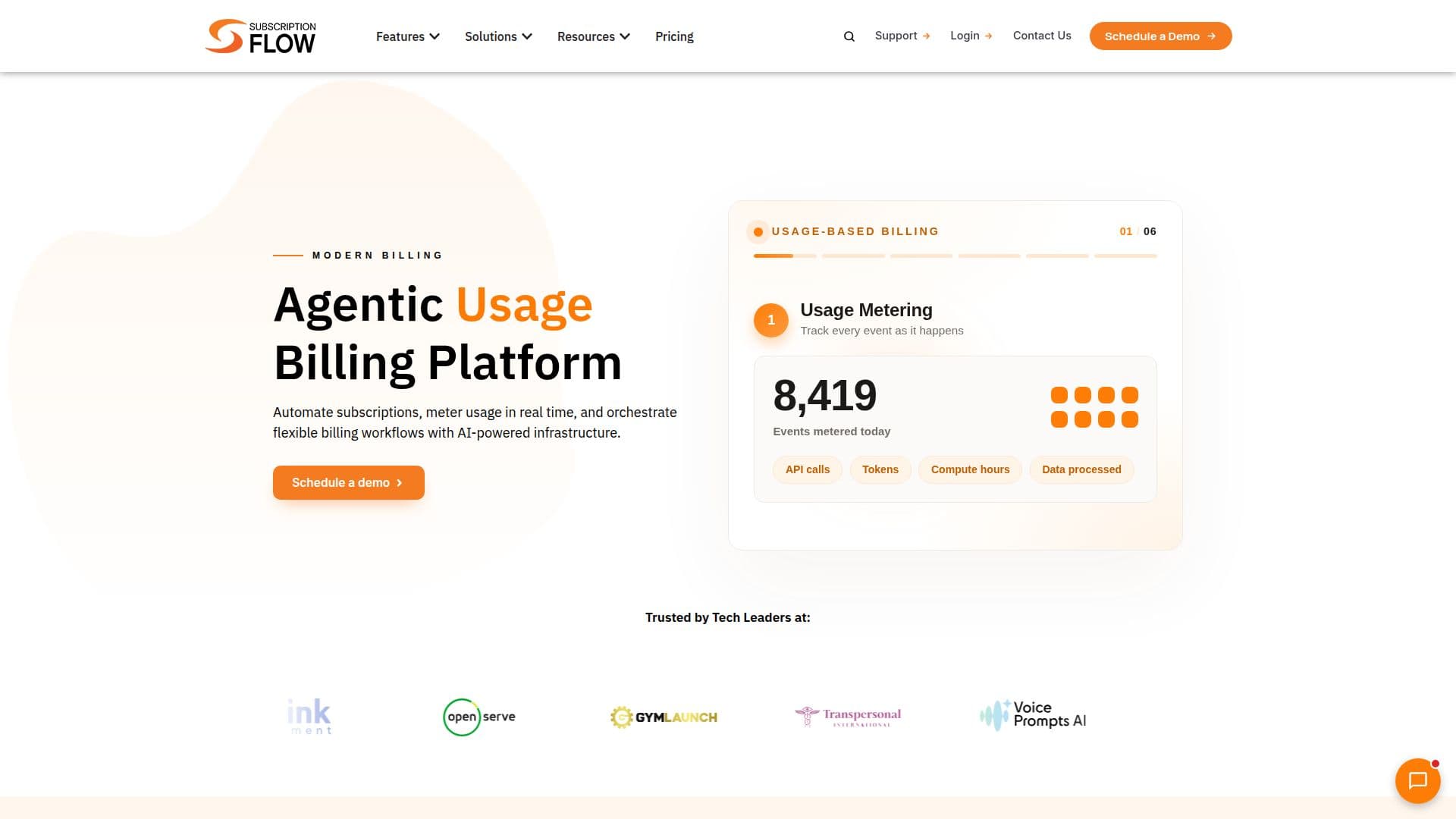Open the Pricing page
Screen dimensions: 1456x819
674,36
